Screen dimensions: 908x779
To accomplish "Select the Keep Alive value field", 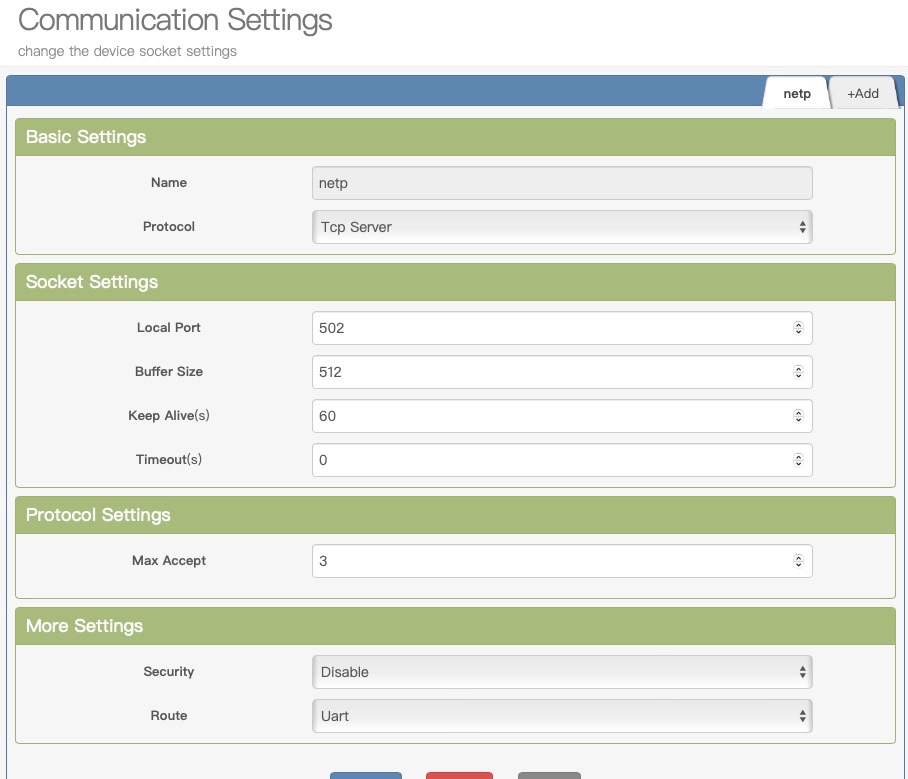I will 550,416.
